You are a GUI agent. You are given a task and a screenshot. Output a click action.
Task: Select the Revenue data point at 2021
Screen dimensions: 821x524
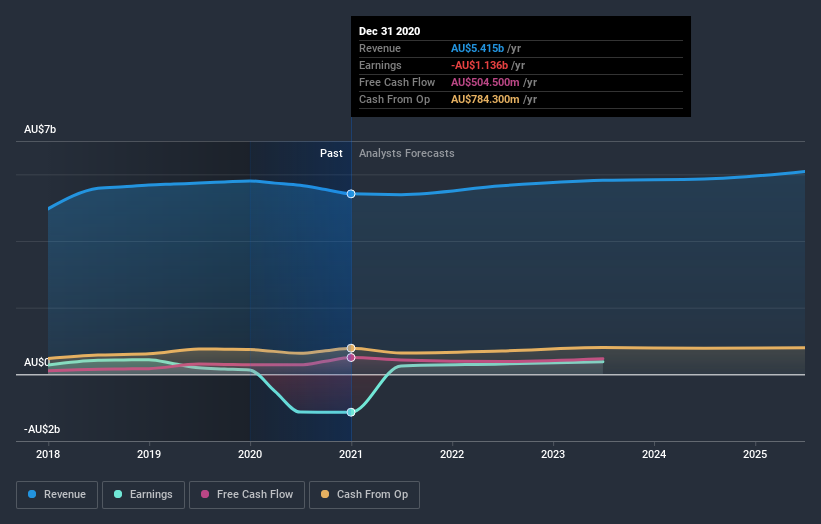pos(351,194)
